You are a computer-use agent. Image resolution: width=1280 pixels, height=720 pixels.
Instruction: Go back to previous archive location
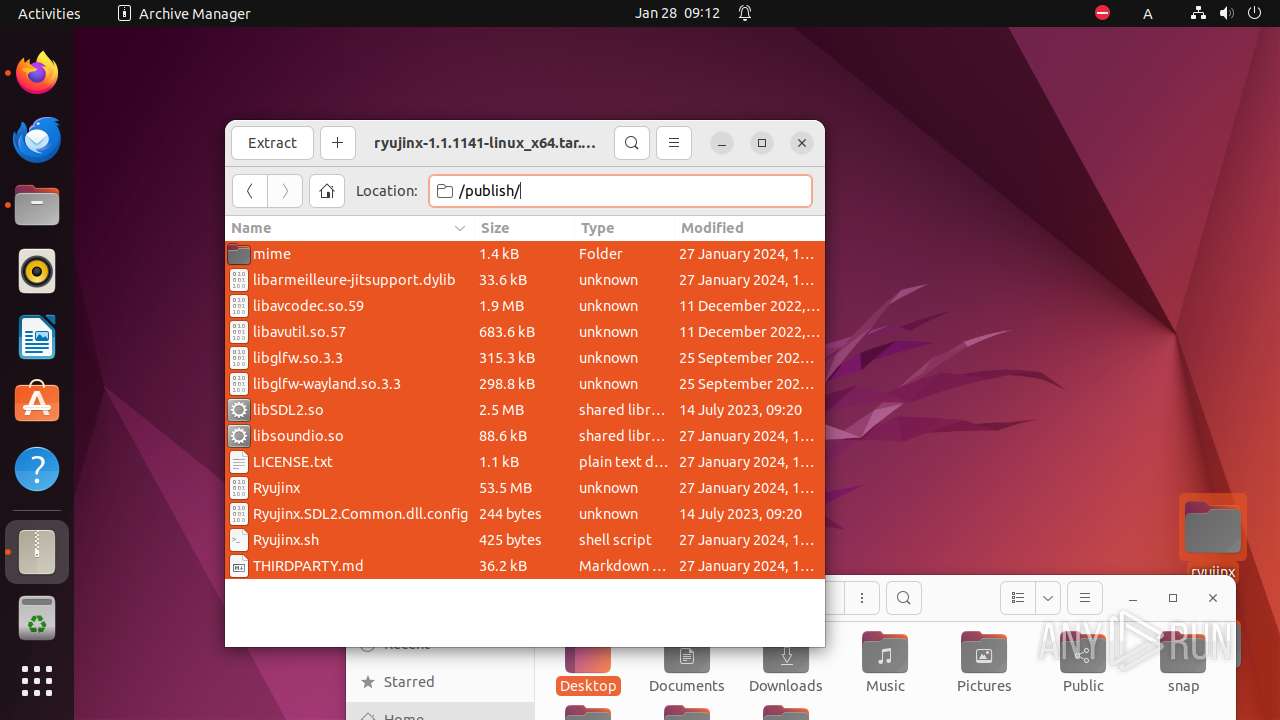(x=250, y=191)
